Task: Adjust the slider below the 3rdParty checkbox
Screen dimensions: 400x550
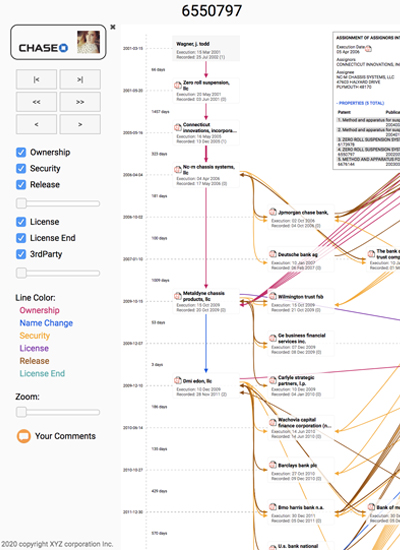Action: click(x=58, y=273)
